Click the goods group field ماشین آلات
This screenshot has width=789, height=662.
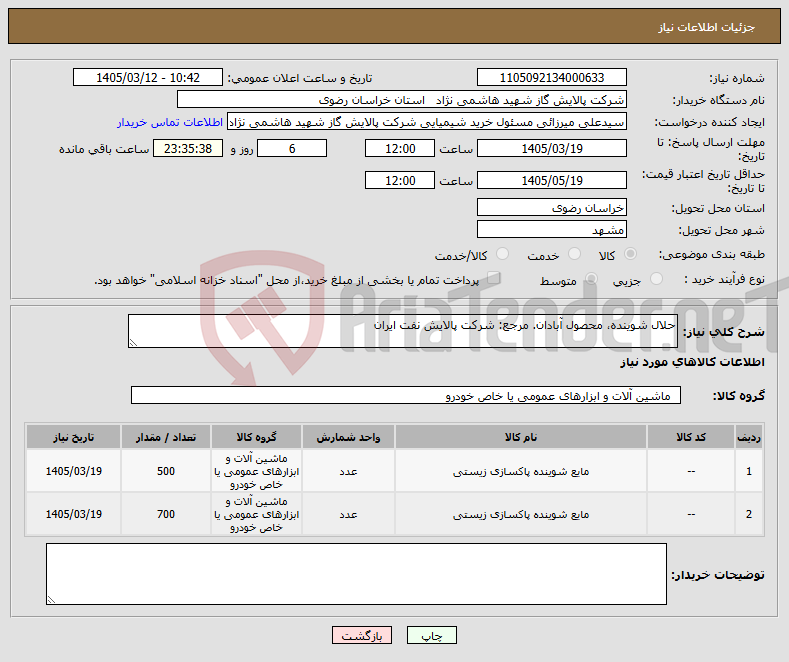[406, 395]
